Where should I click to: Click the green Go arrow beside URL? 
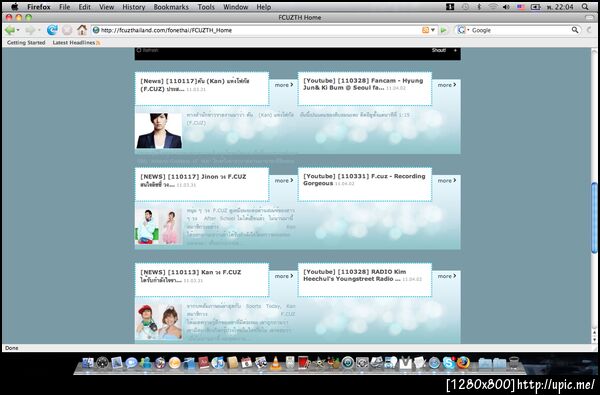(x=443, y=30)
